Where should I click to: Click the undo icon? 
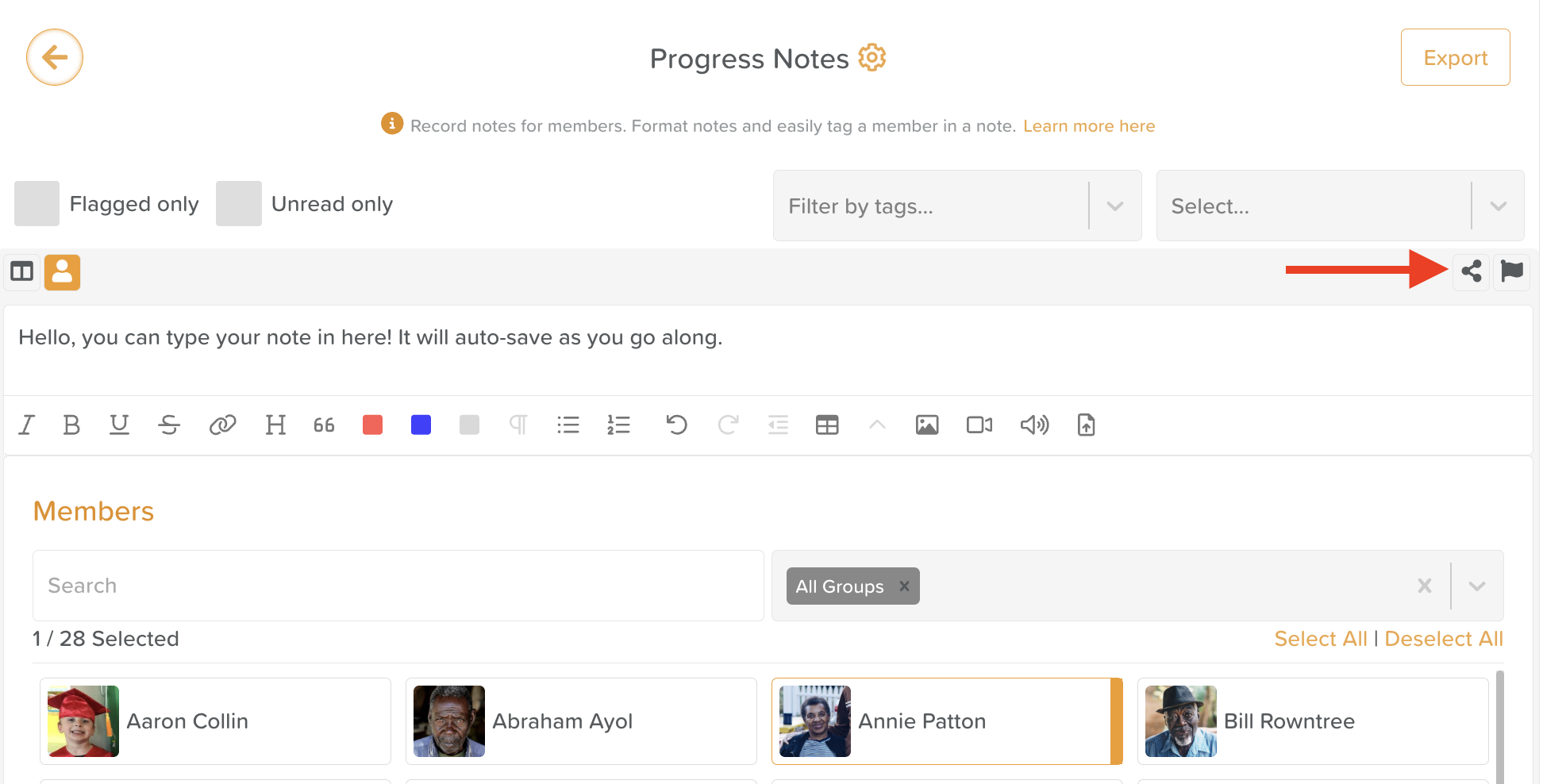pos(676,425)
